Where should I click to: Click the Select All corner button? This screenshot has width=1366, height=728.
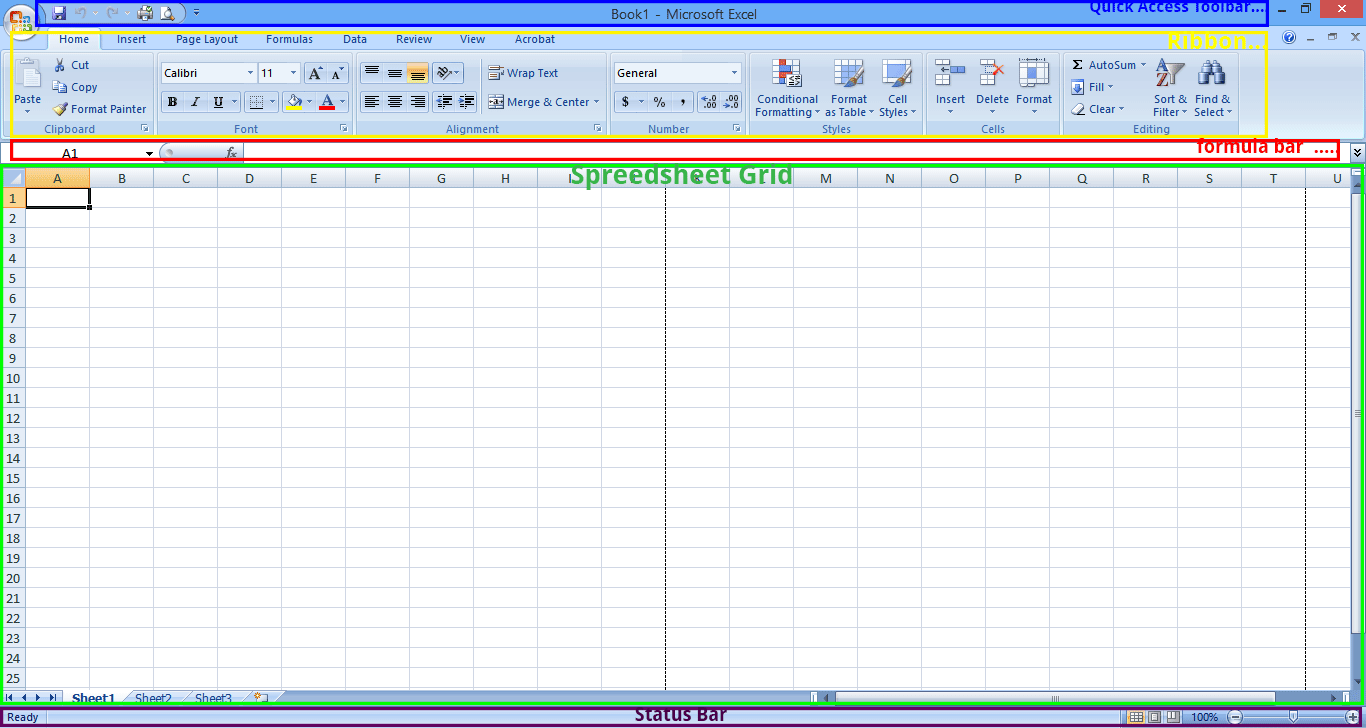click(x=14, y=178)
